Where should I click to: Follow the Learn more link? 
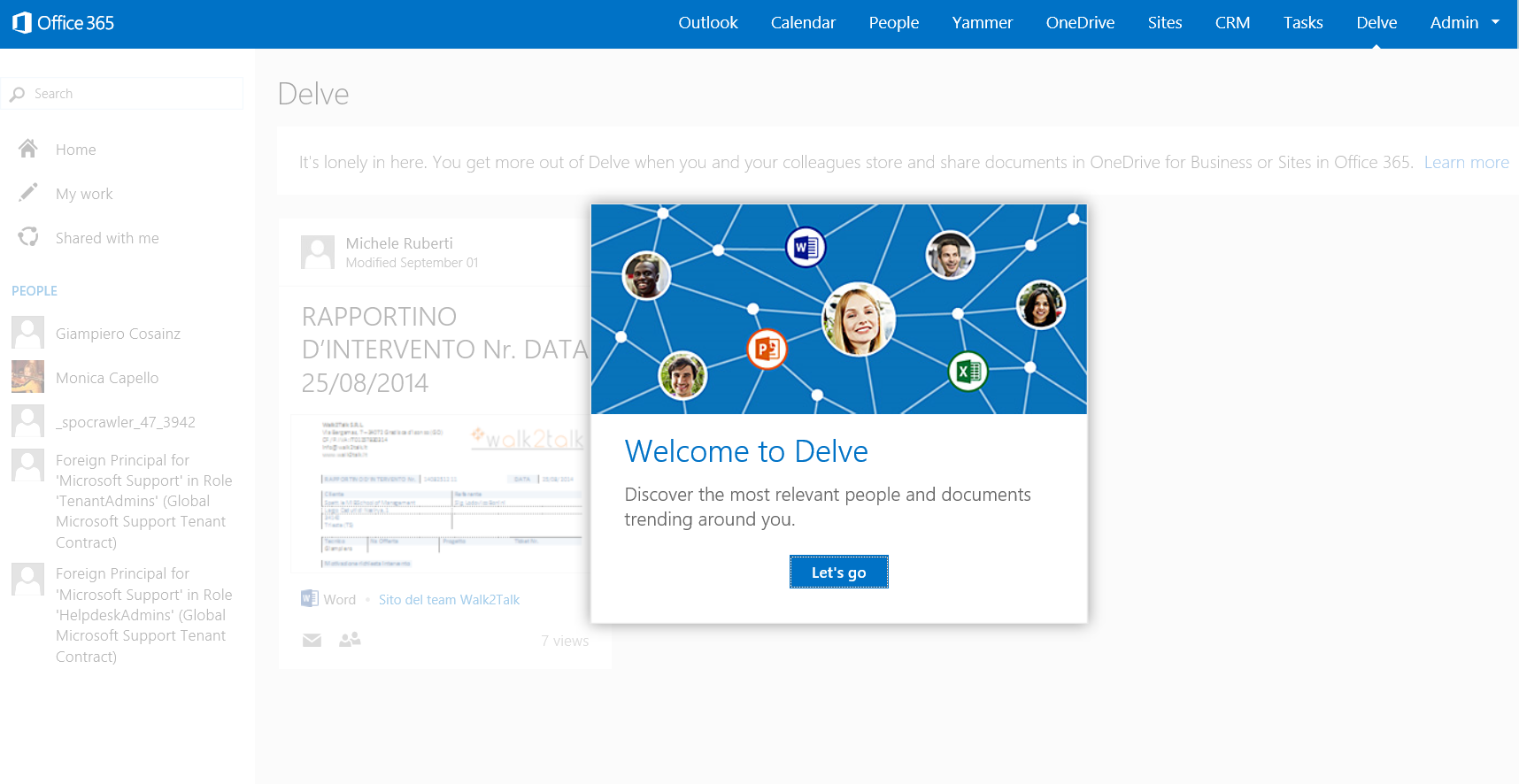[1466, 162]
